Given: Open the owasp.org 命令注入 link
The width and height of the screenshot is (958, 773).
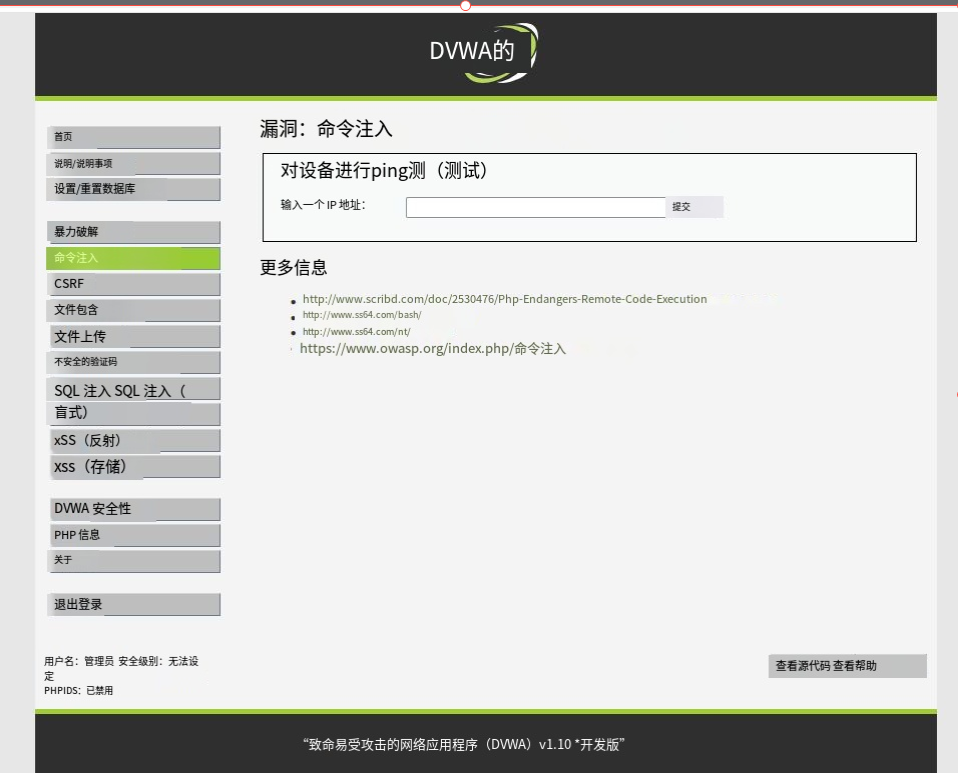Looking at the screenshot, I should pos(433,349).
